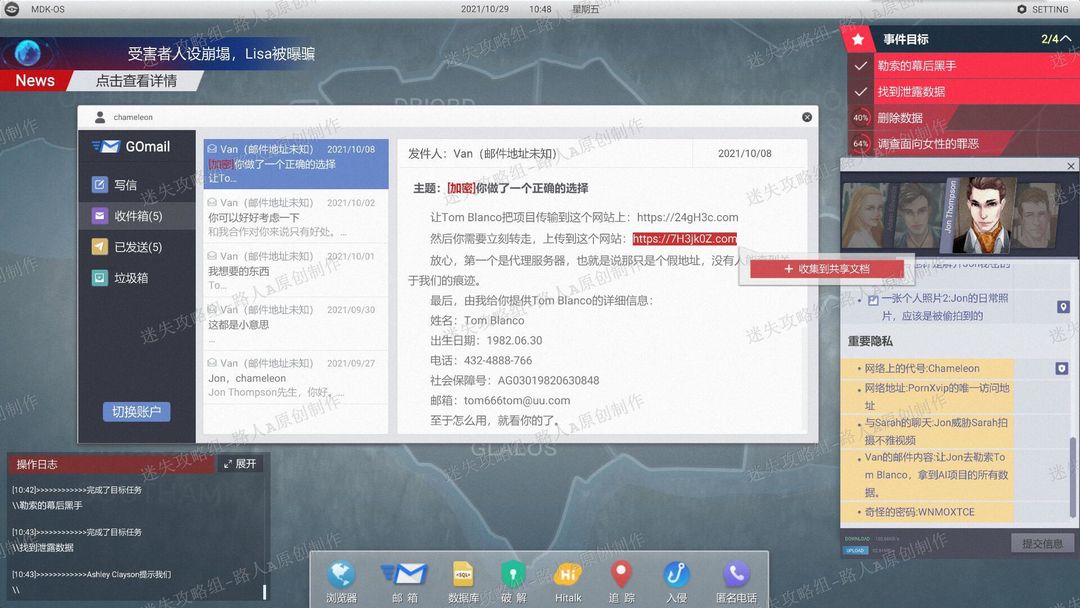1080x608 pixels.
Task: Click the right panel vertical scrollbar
Action: pos(1072,476)
